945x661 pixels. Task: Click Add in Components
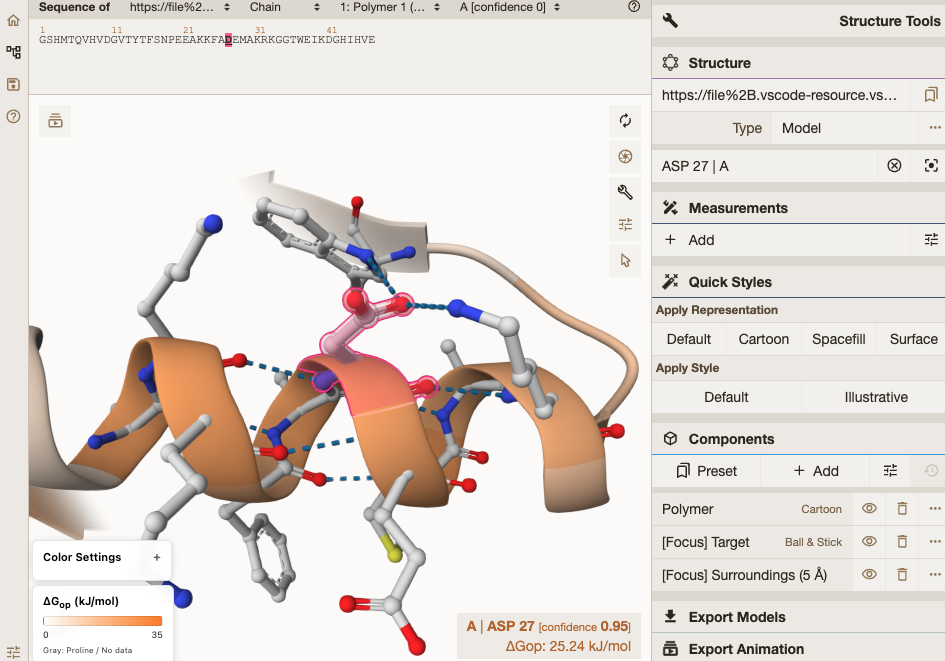point(815,471)
